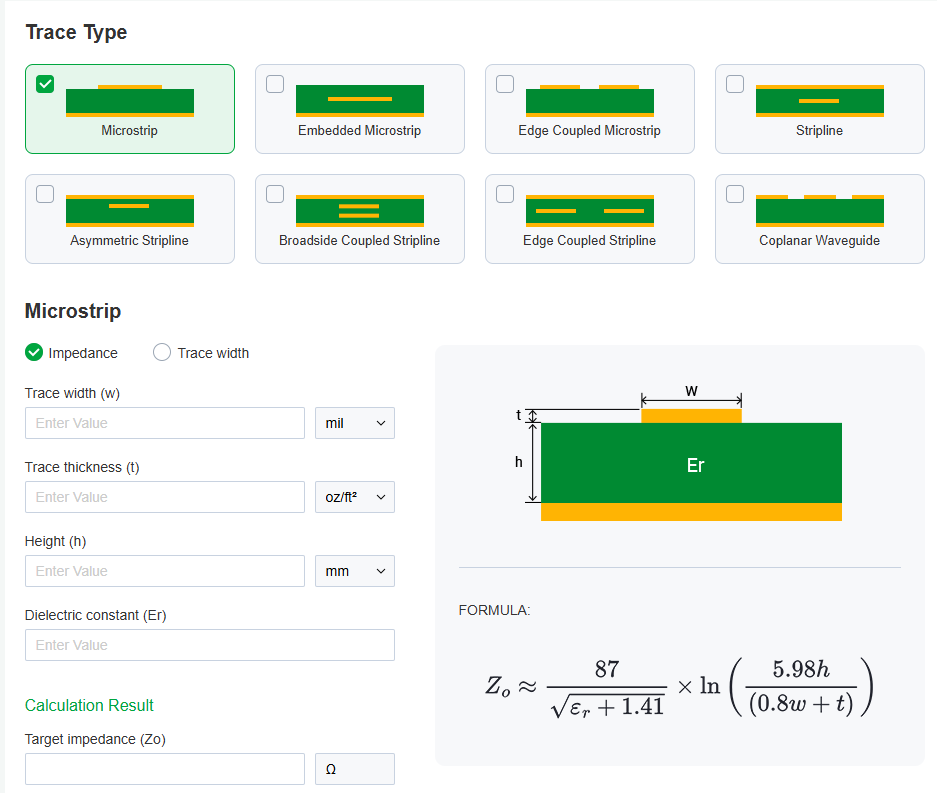Pick the Stripline trace type diagram
The height and width of the screenshot is (793, 937).
tap(820, 100)
